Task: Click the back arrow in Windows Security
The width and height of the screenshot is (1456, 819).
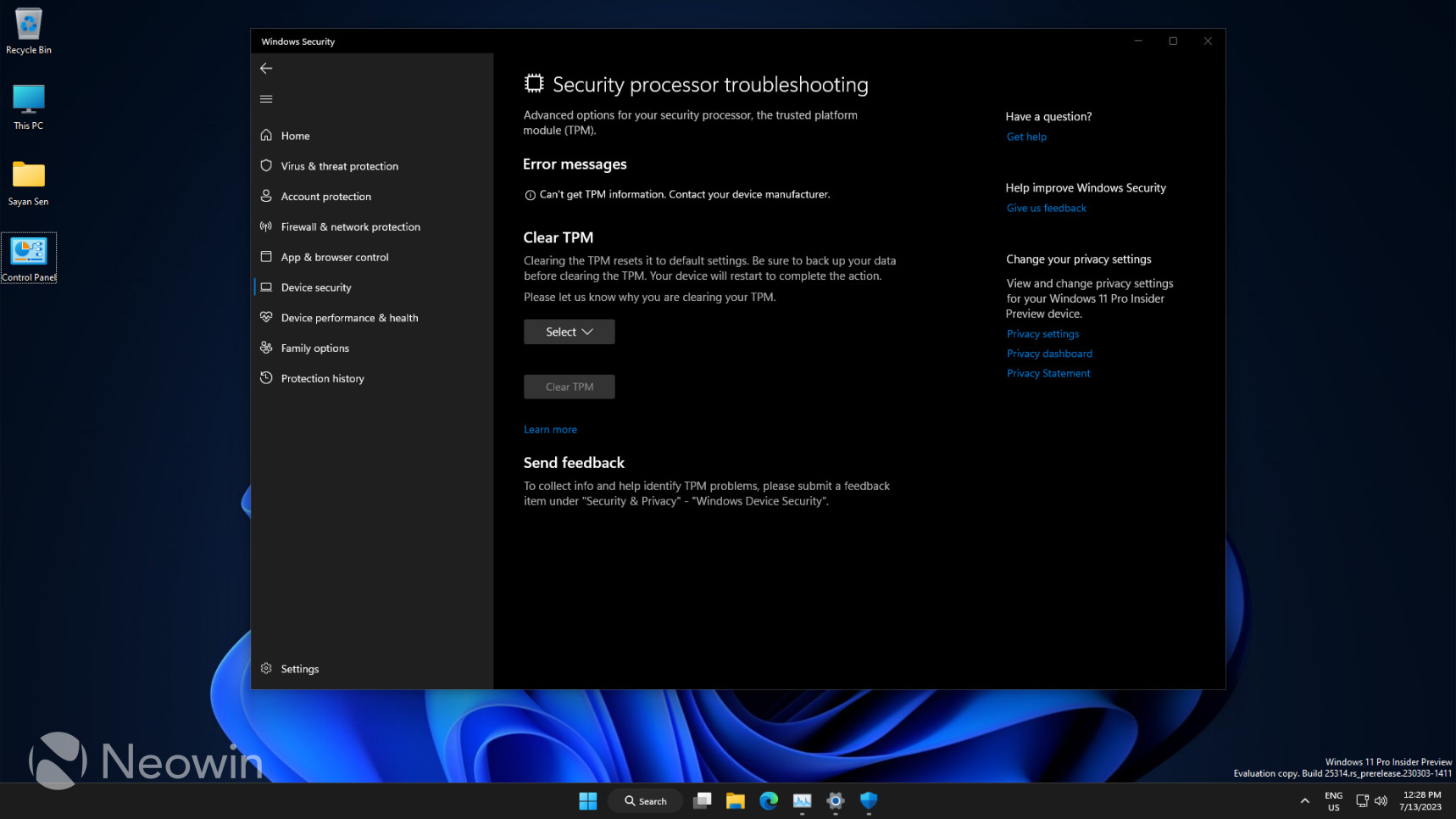Action: point(266,68)
